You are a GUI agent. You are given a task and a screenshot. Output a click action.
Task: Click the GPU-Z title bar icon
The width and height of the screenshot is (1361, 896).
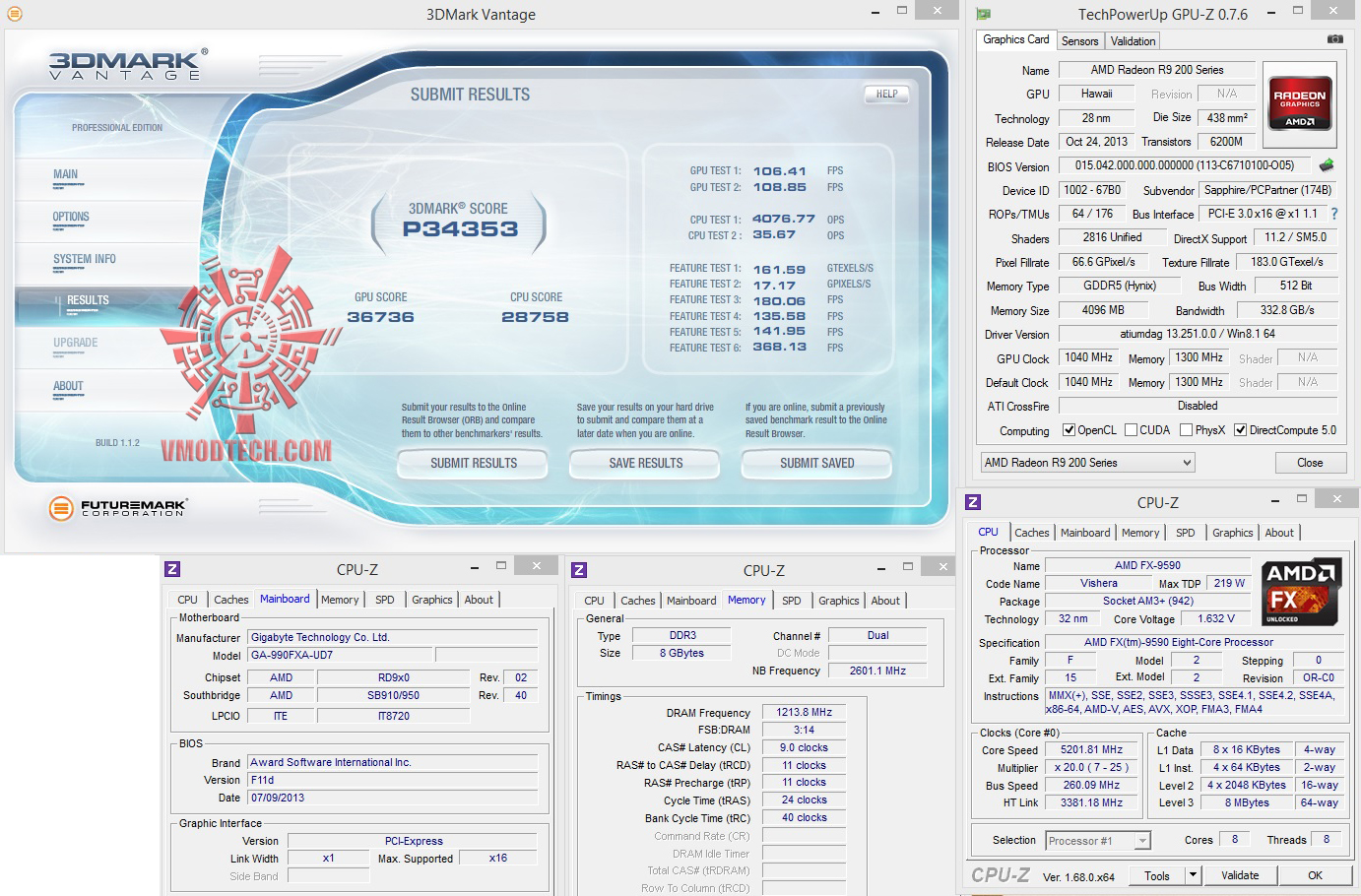pos(983,14)
